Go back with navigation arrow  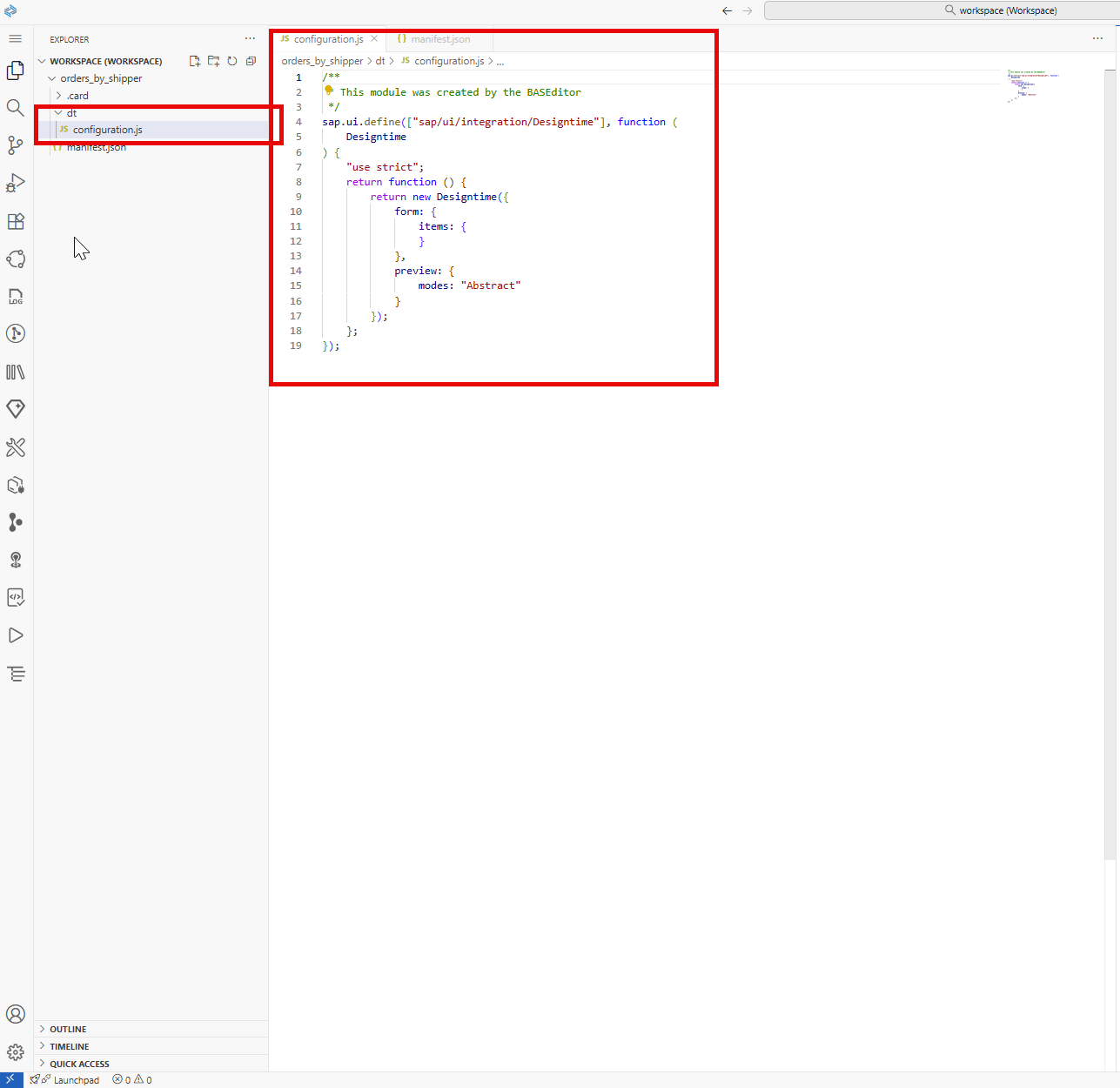[727, 10]
